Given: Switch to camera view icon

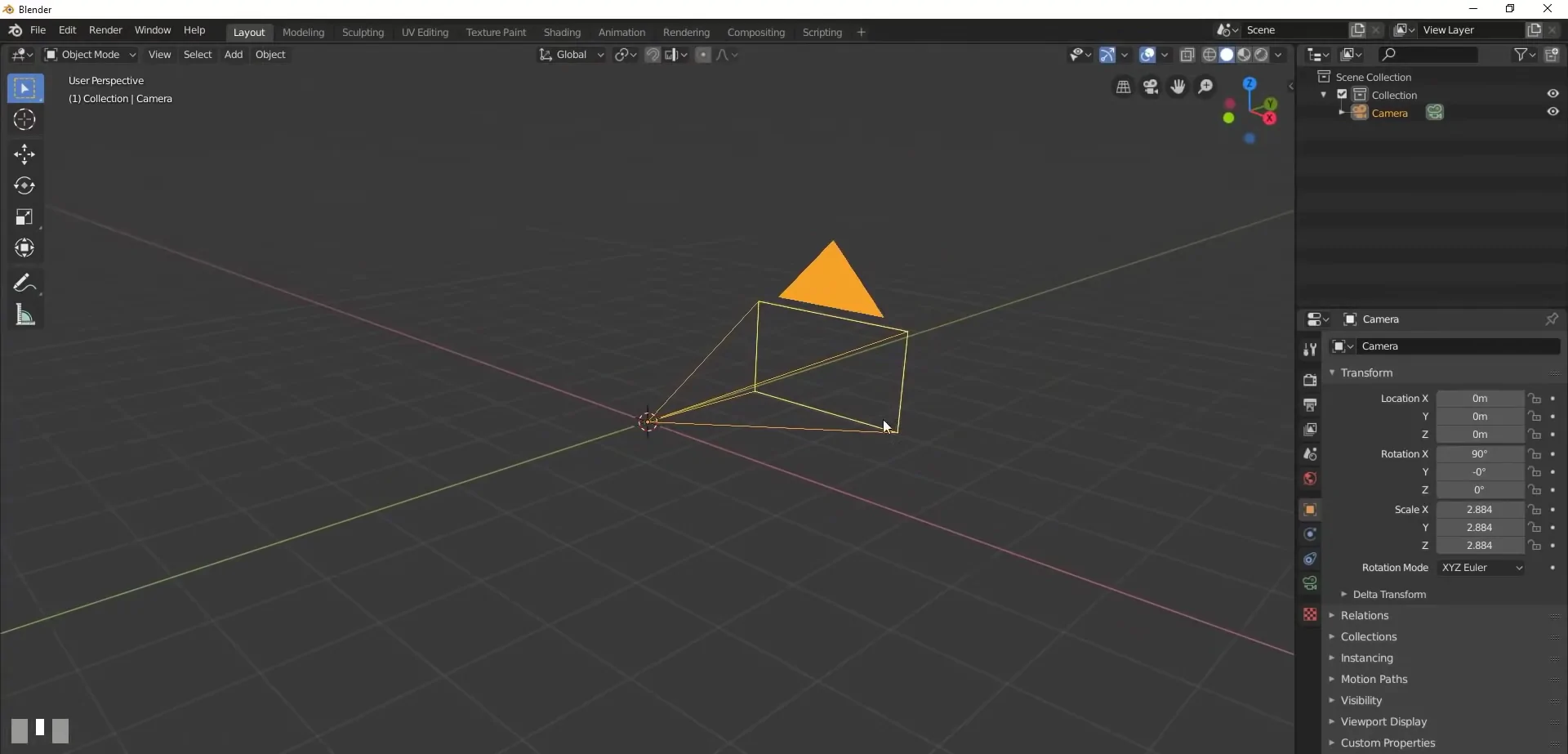Looking at the screenshot, I should (1151, 87).
